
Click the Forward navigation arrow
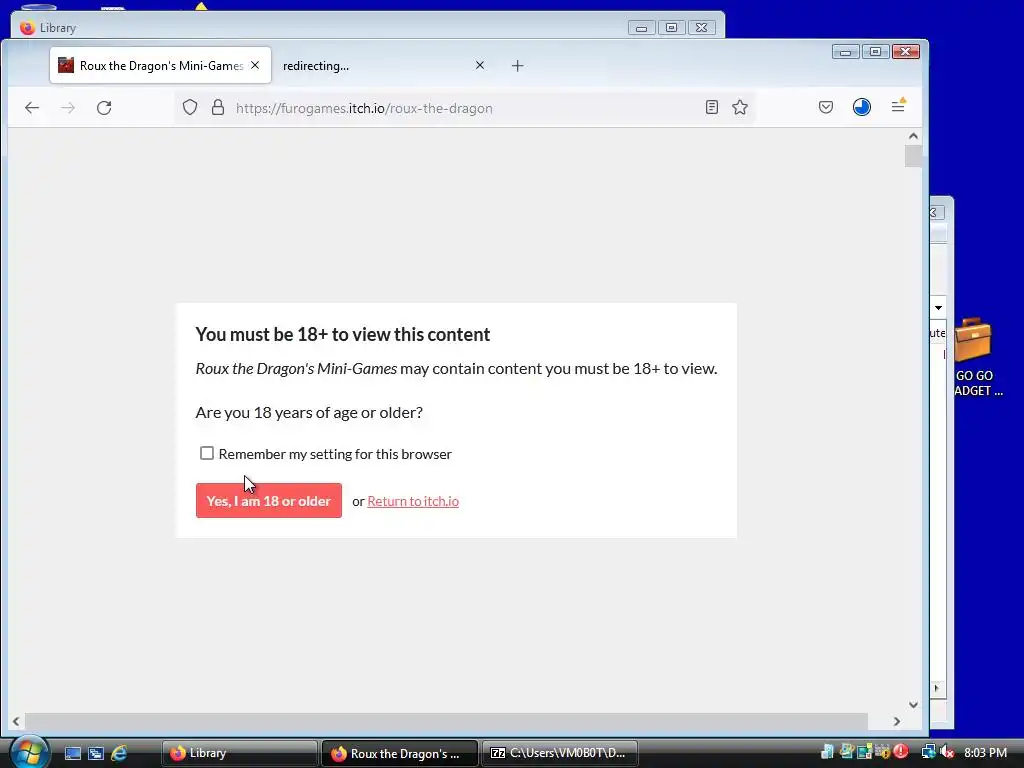pyautogui.click(x=68, y=108)
